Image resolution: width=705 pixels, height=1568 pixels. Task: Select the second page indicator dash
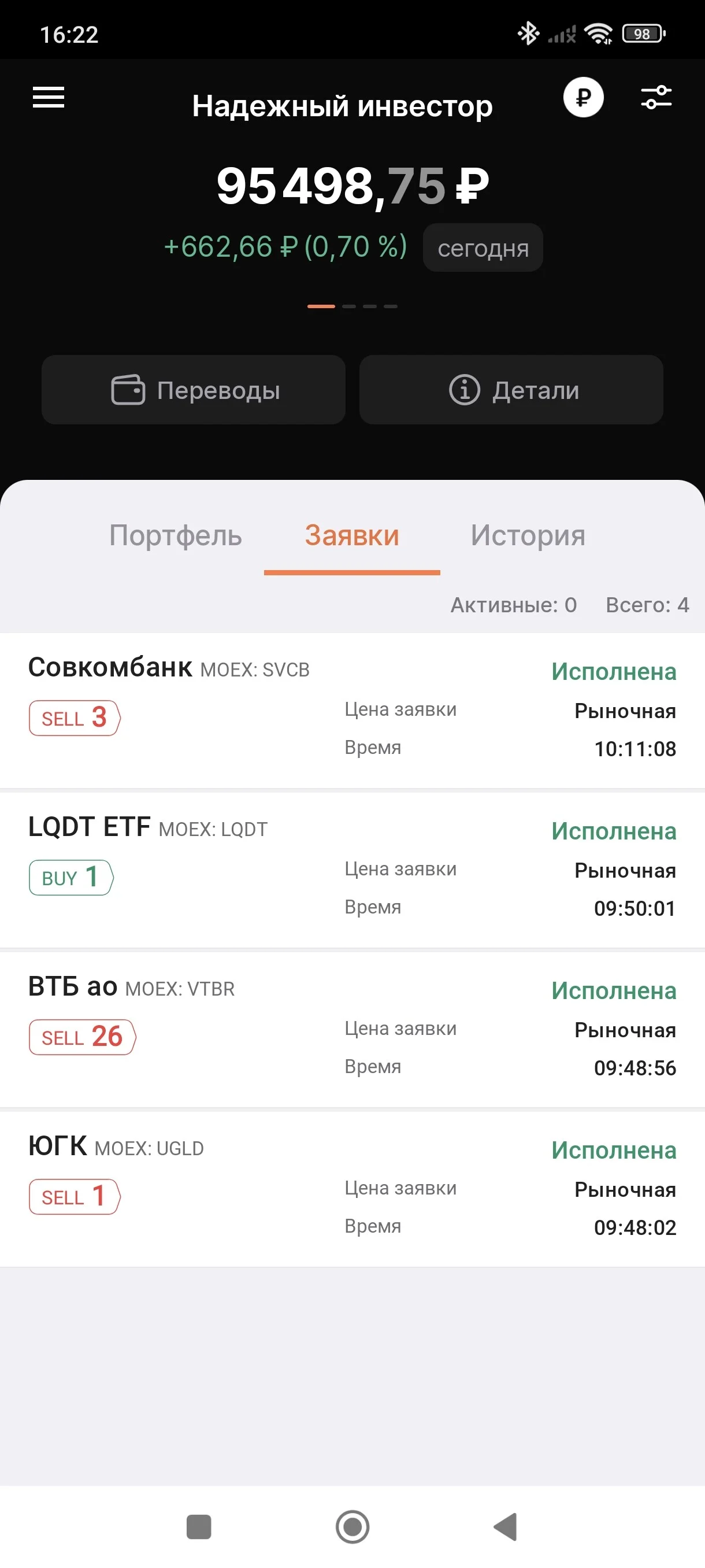349,306
